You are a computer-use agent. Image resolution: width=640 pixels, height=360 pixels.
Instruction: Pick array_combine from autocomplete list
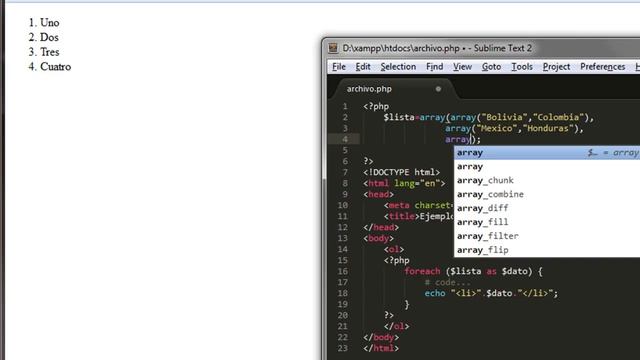coord(547,194)
